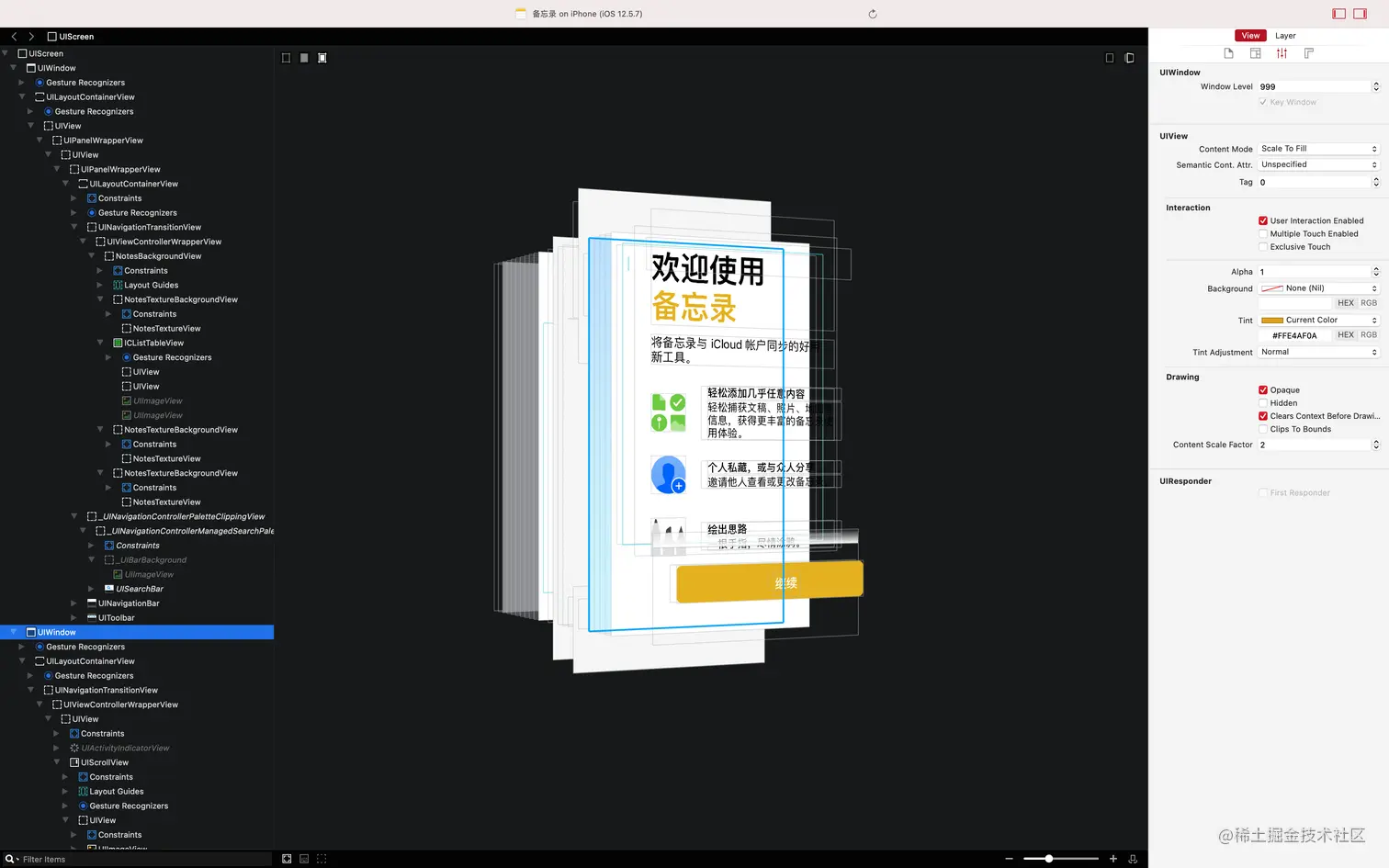1389x868 pixels.
Task: Select the _UIBarBackground row
Action: point(137,559)
